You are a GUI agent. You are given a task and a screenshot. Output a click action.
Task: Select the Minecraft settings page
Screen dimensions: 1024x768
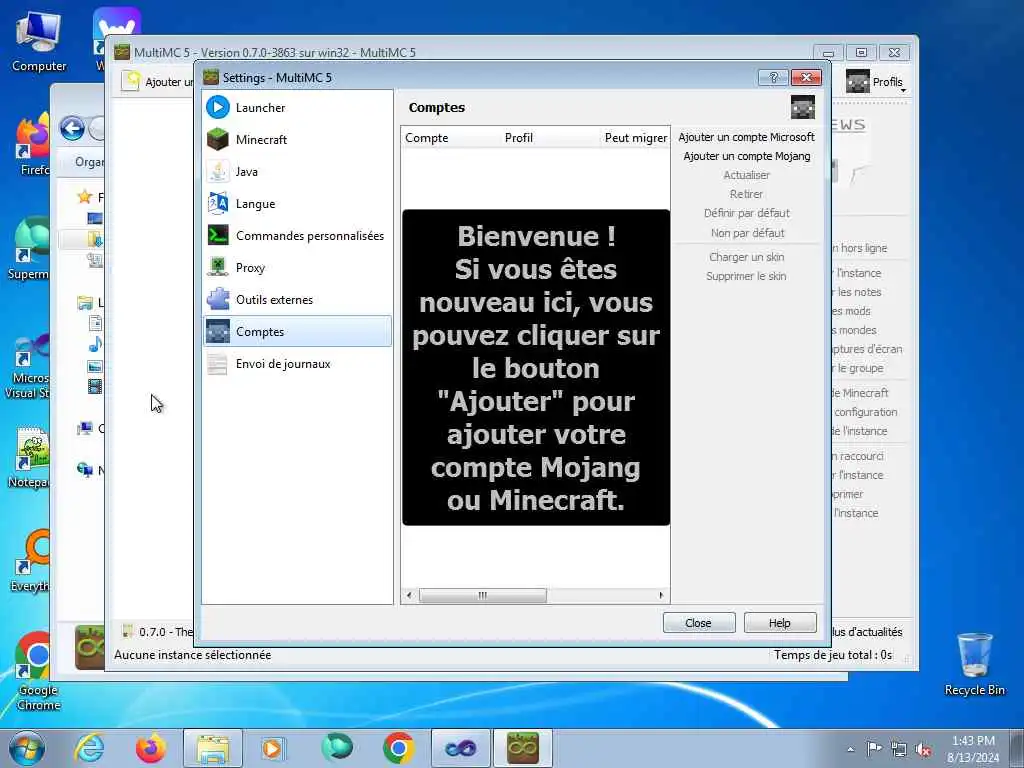[297, 139]
